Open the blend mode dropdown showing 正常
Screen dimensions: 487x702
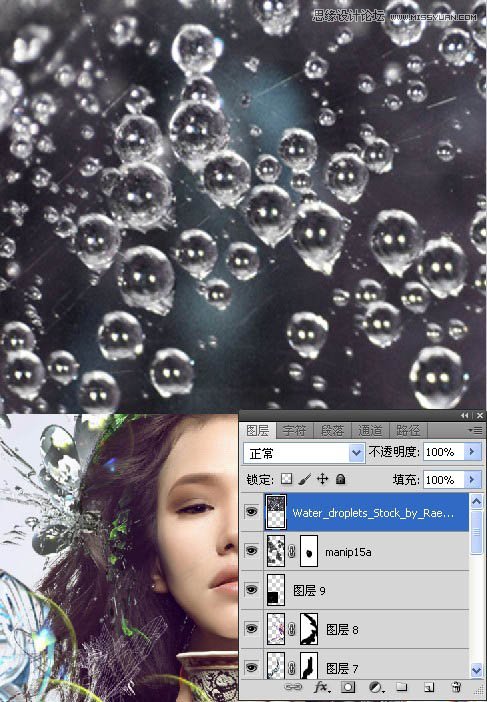click(x=304, y=454)
